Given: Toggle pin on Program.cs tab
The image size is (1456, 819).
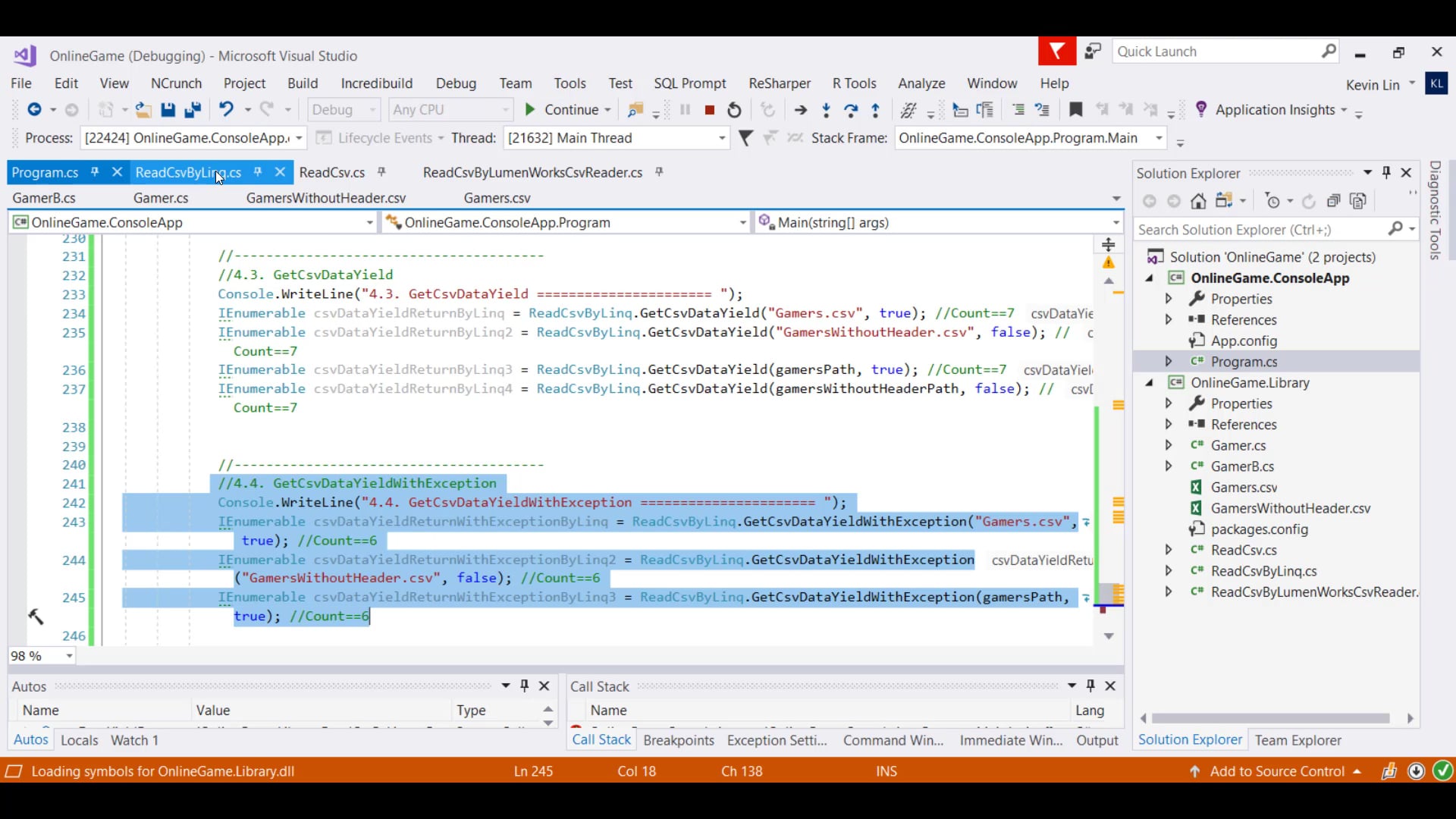Looking at the screenshot, I should pyautogui.click(x=95, y=172).
